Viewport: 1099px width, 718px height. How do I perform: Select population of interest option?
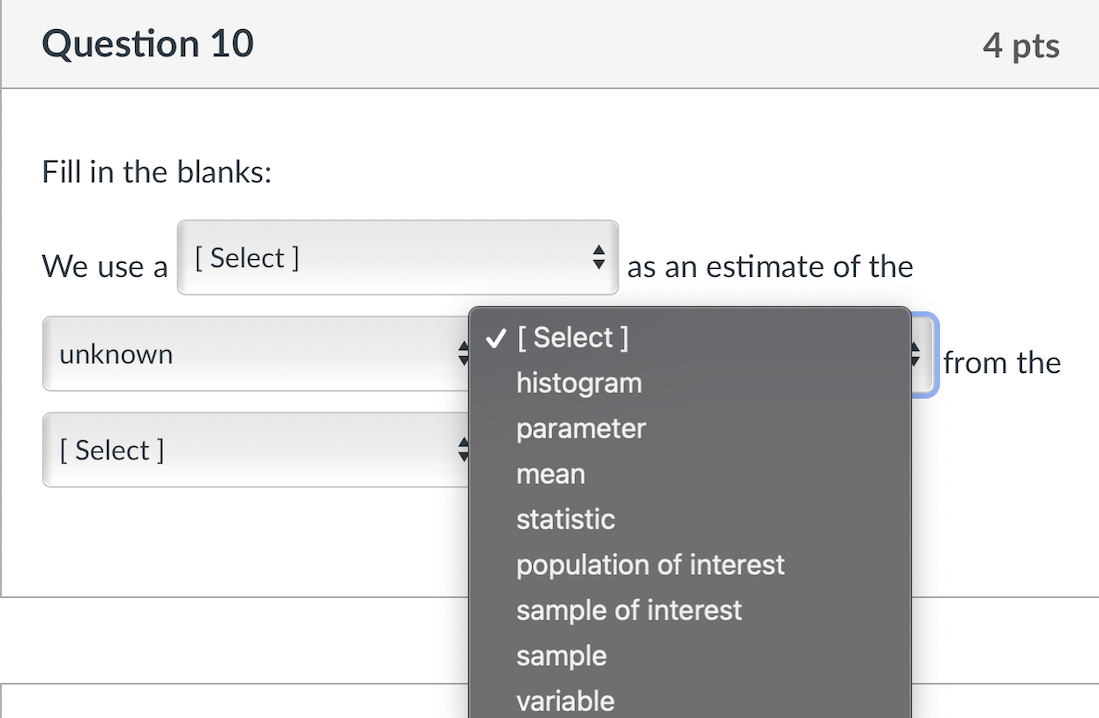pyautogui.click(x=650, y=564)
